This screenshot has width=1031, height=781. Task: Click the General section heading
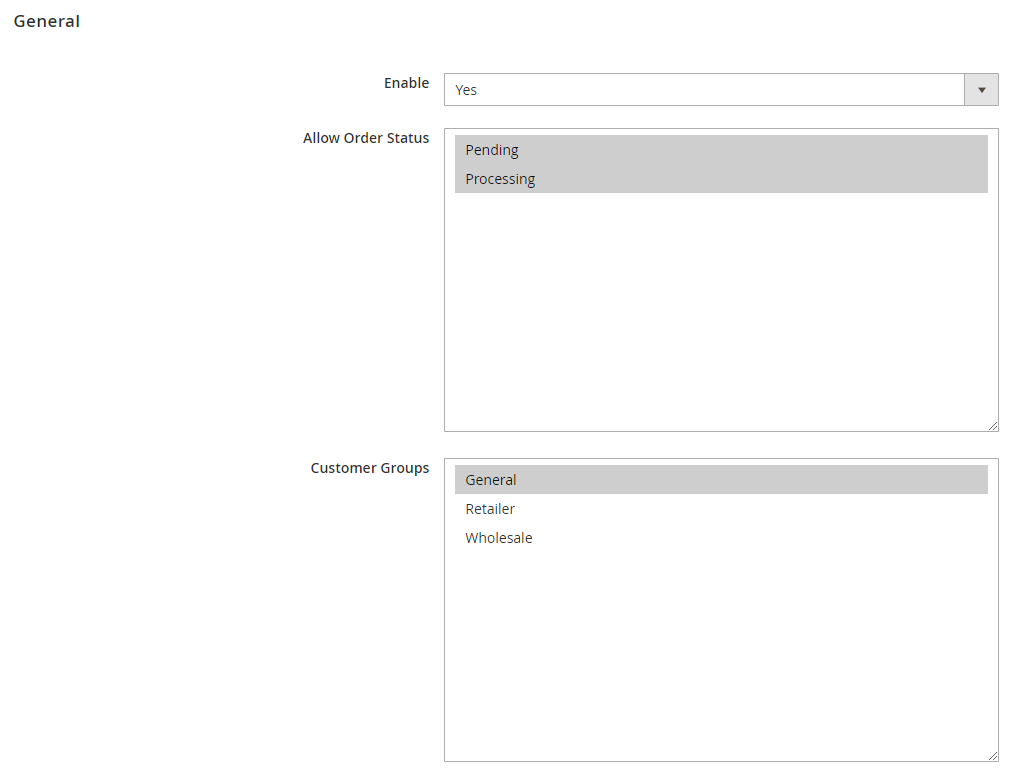click(x=47, y=21)
